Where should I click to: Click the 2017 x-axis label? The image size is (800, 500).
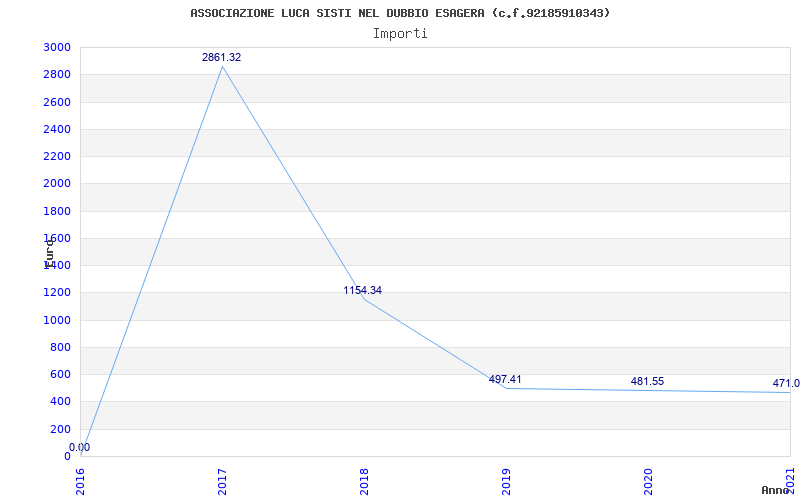click(x=222, y=482)
